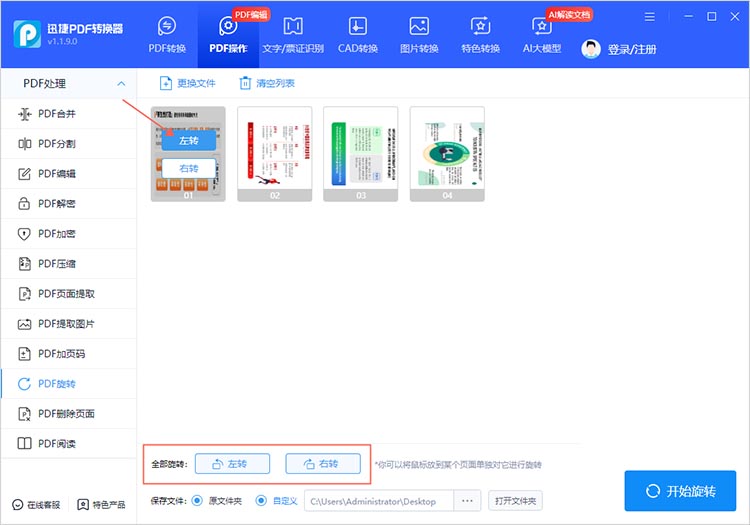Select page 02 thumbnail

(275, 153)
